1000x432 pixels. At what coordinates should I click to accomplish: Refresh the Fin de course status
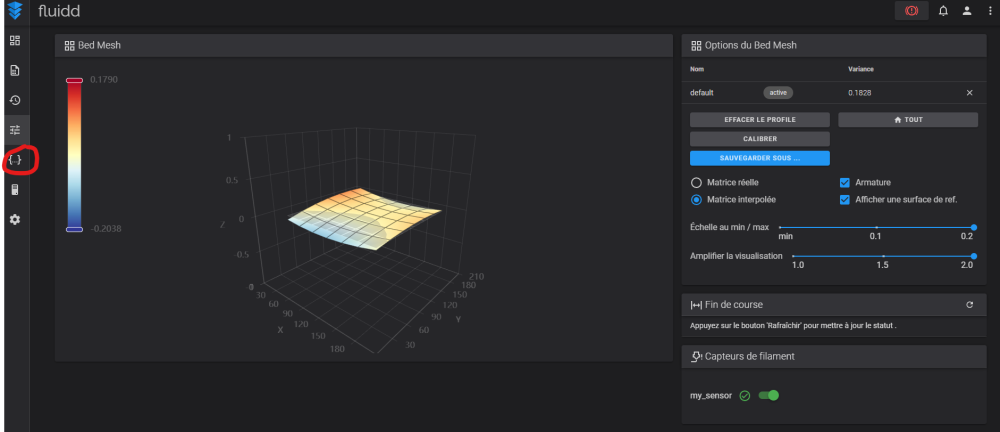(969, 305)
